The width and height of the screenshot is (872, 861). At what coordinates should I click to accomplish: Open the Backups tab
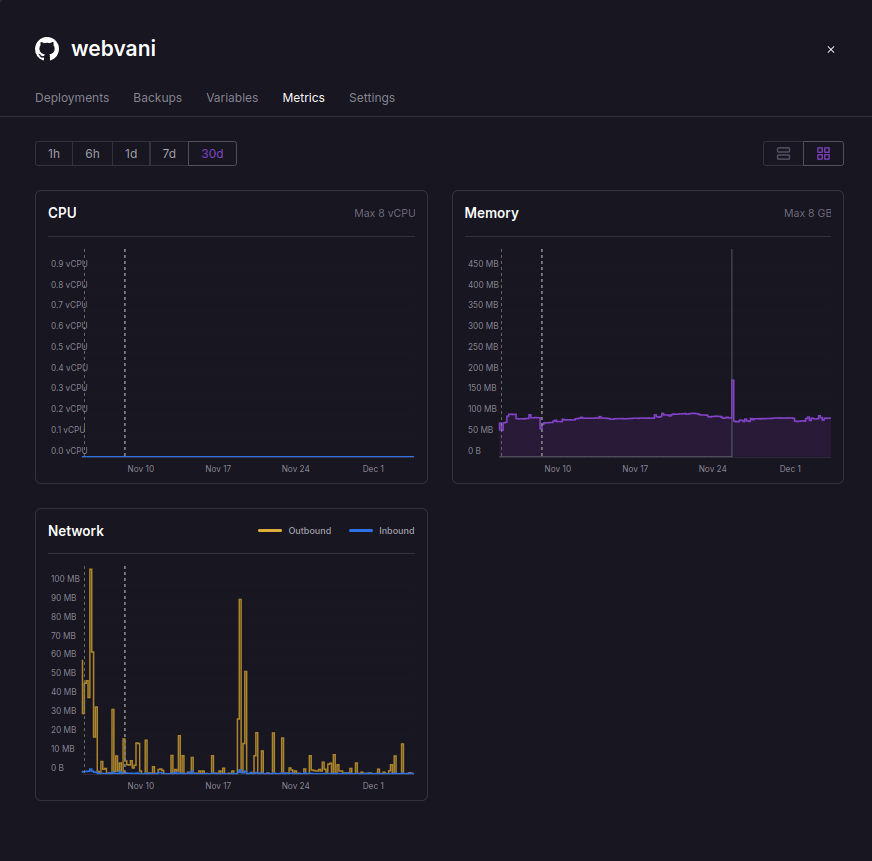tap(157, 98)
